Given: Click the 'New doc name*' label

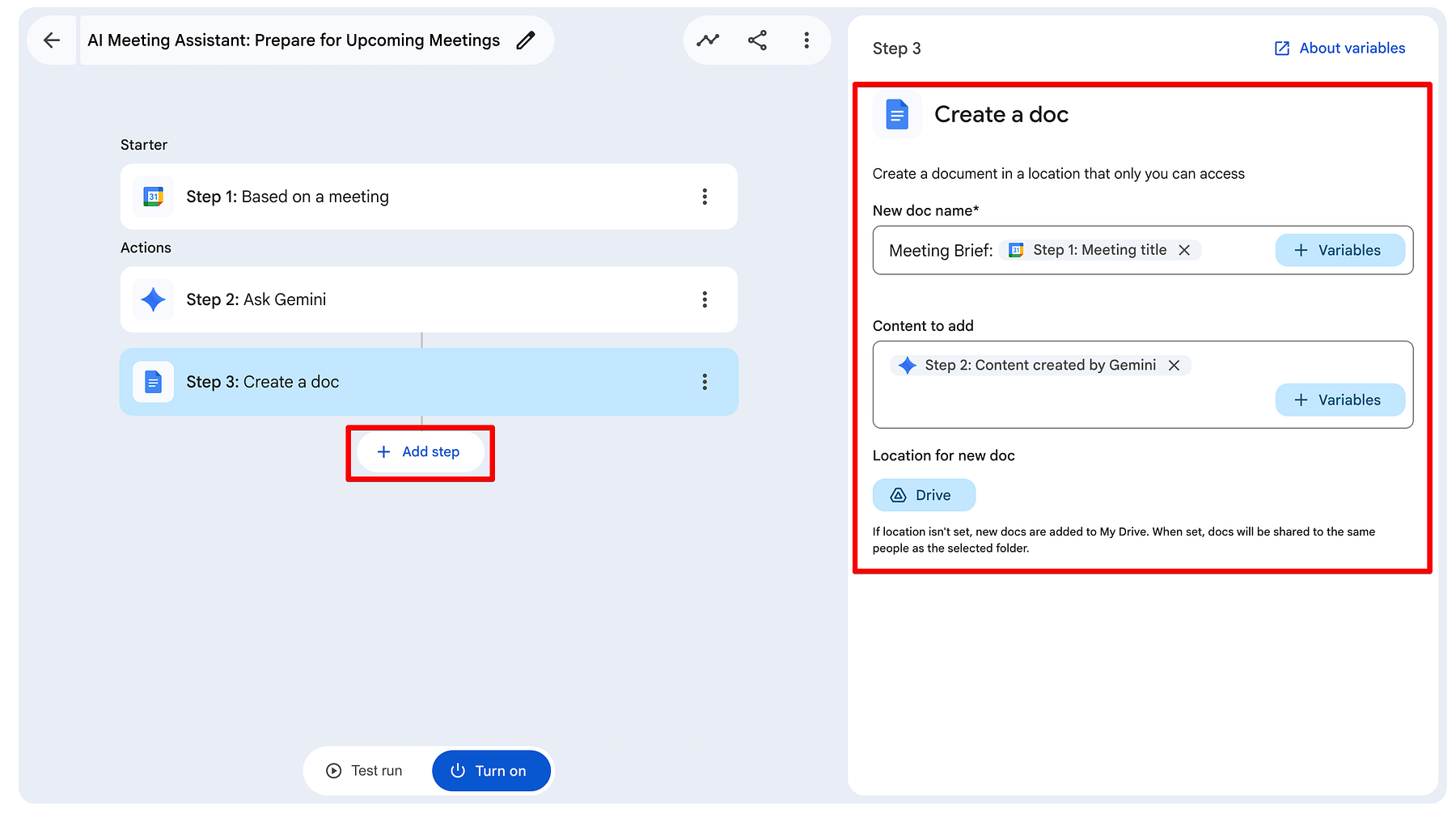Looking at the screenshot, I should (925, 211).
